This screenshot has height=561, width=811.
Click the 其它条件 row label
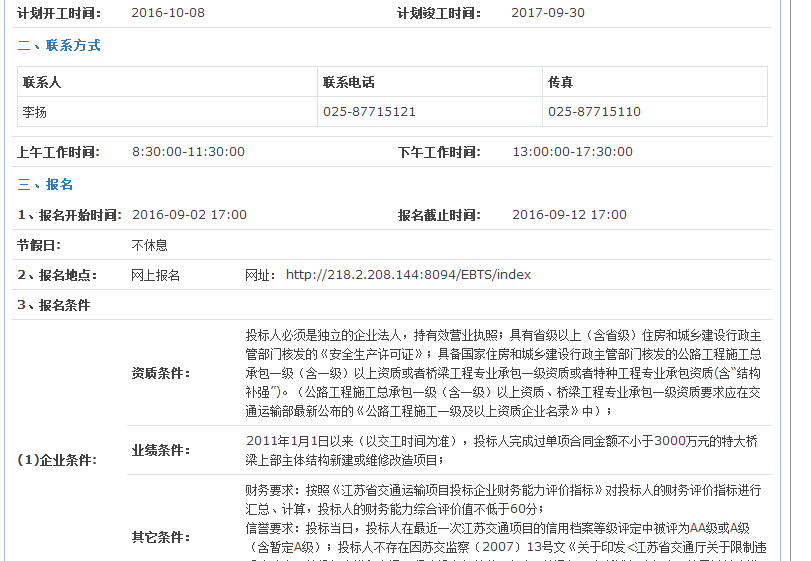pos(161,537)
